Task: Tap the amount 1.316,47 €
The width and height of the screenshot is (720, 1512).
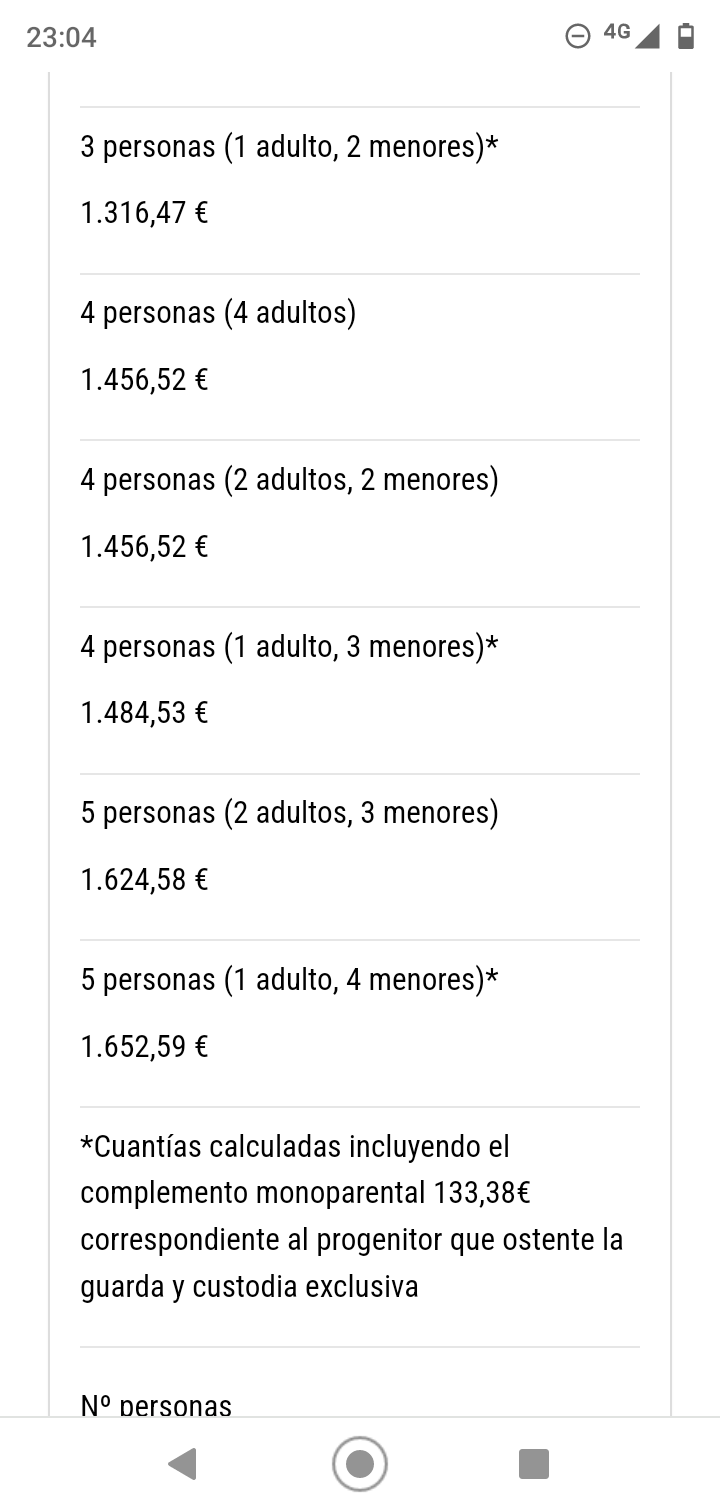Action: tap(144, 213)
